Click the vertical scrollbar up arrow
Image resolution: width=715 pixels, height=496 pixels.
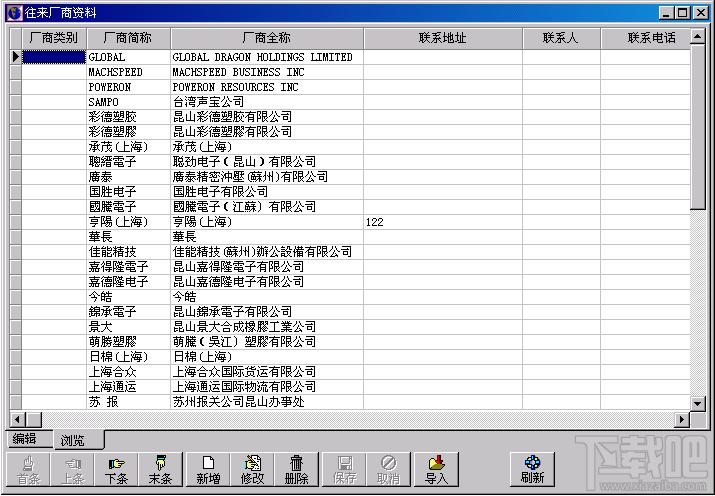click(698, 36)
